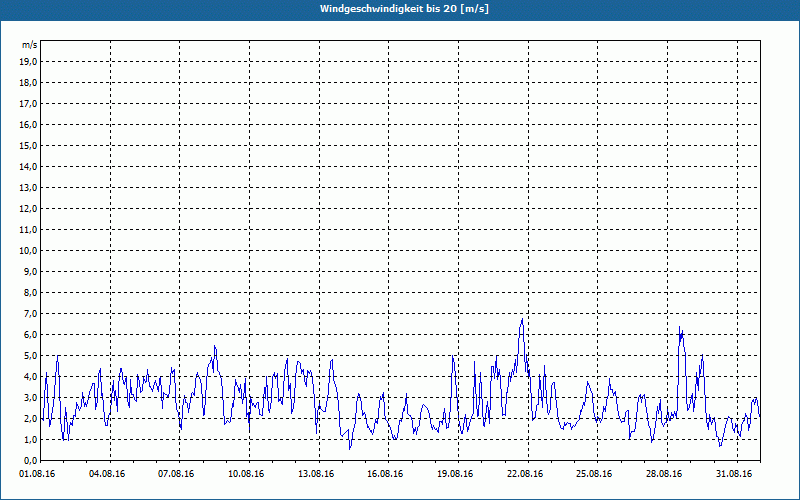The image size is (800, 500).
Task: Select the 8,0 y-axis value
Action: [30, 292]
